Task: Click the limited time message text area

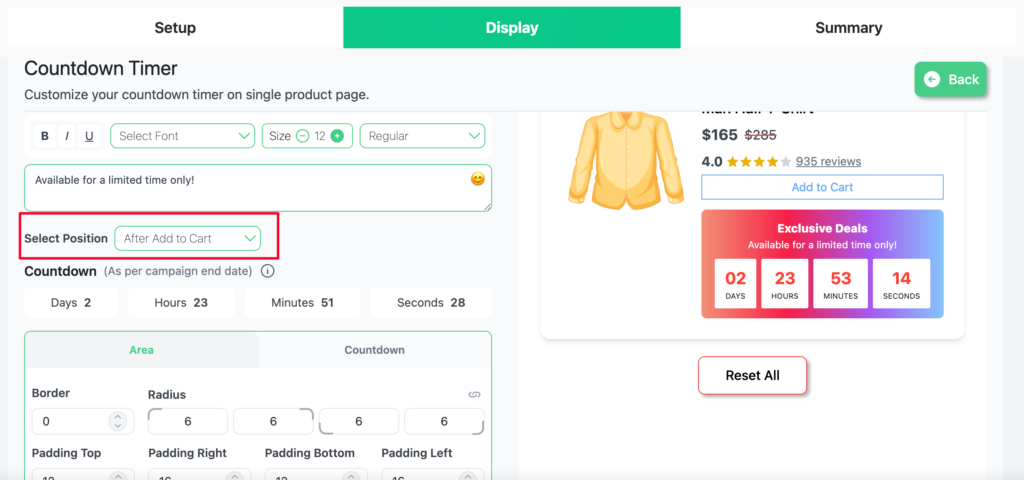Action: click(x=258, y=188)
